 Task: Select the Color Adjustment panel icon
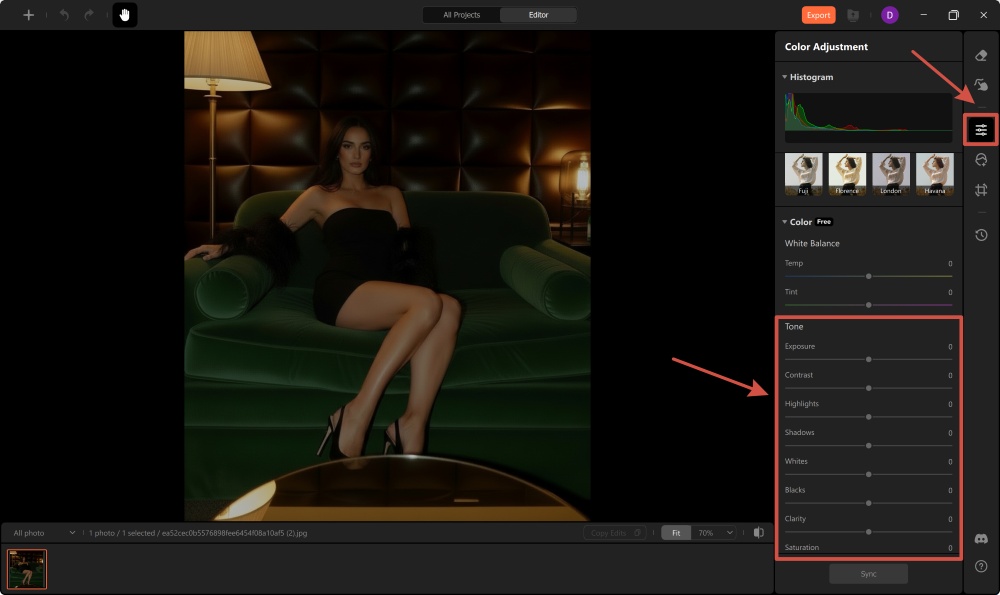pos(981,128)
